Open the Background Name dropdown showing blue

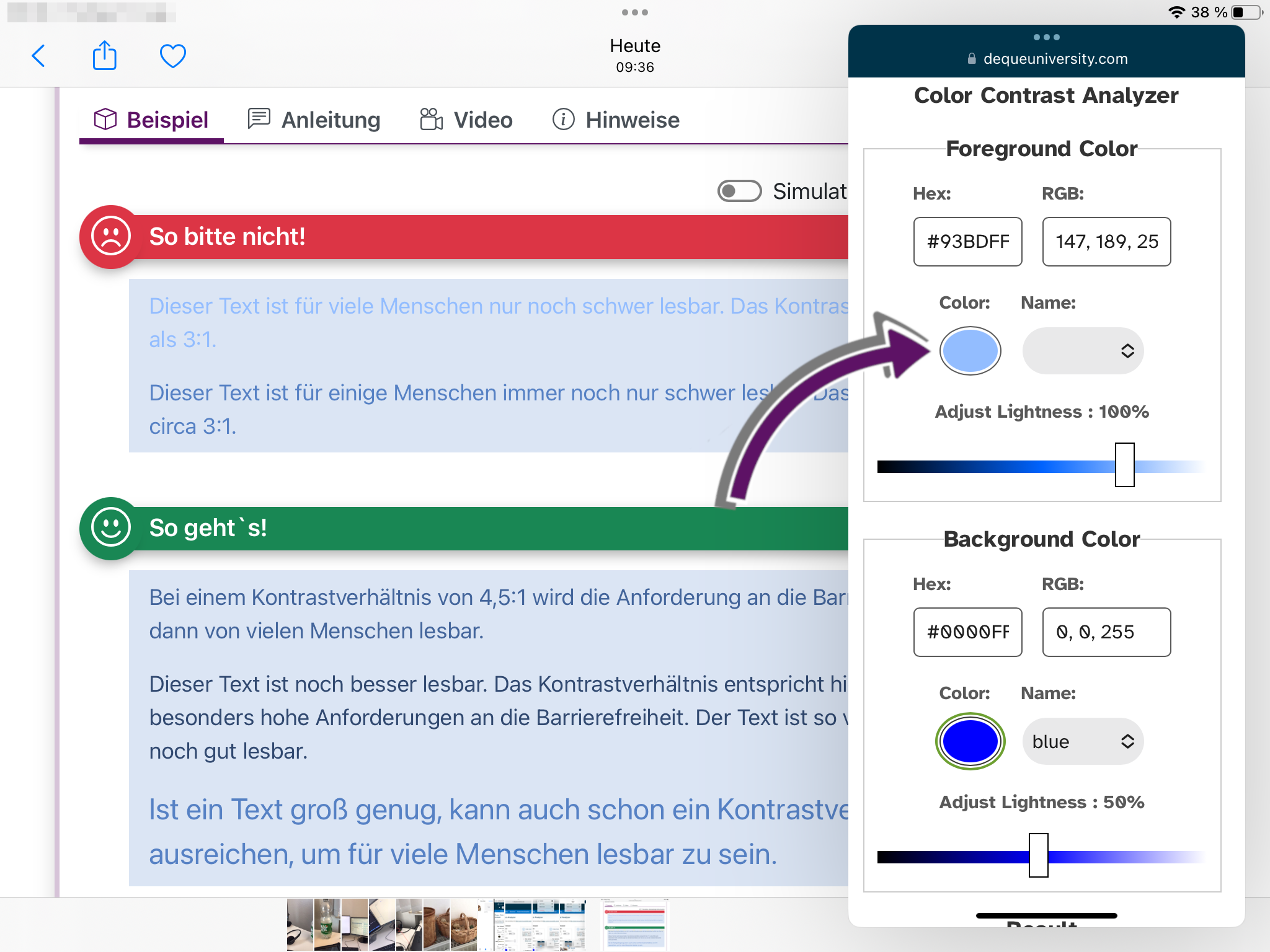(1083, 741)
